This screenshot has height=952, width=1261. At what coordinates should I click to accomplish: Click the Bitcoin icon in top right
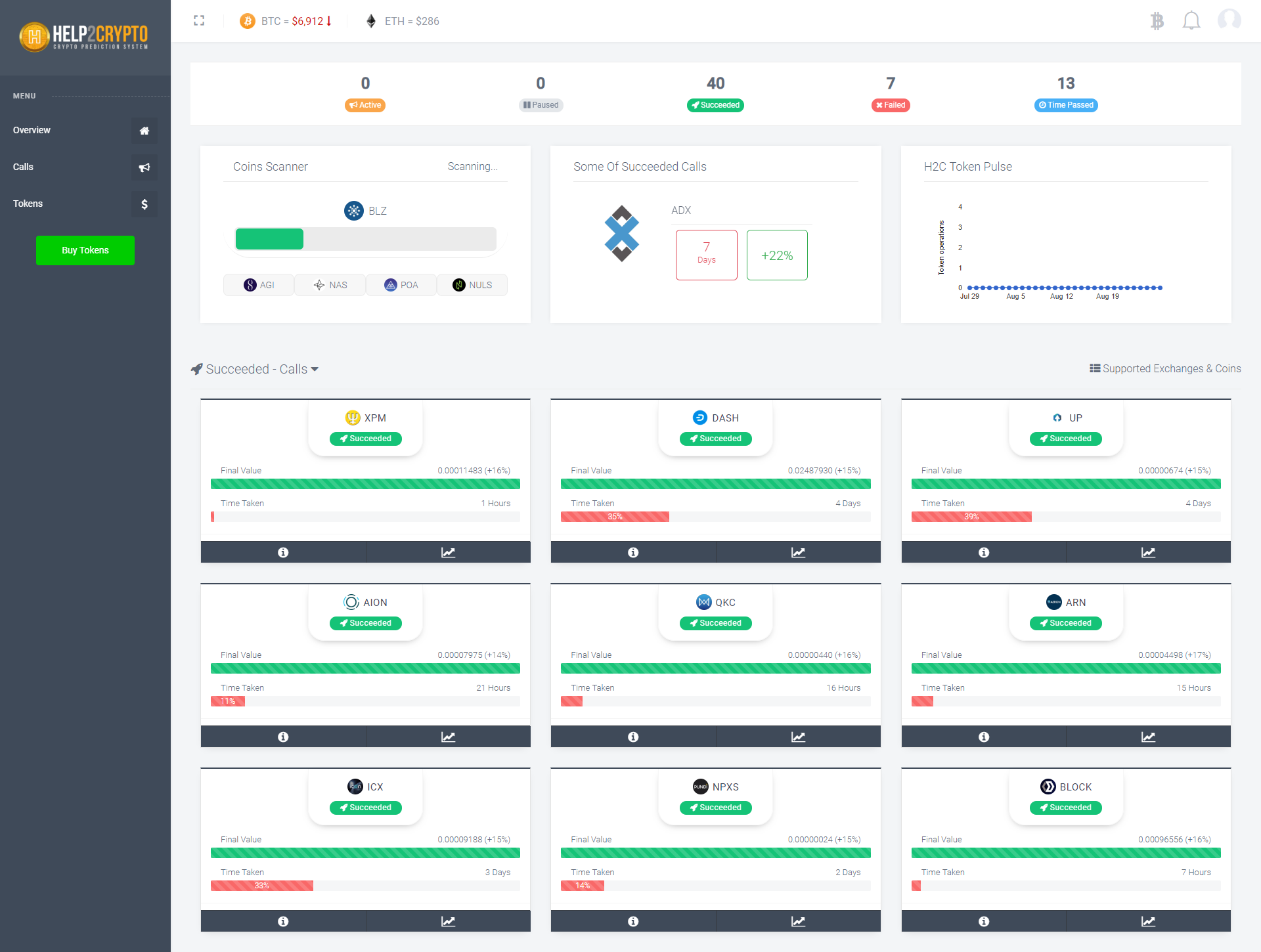click(x=1157, y=21)
